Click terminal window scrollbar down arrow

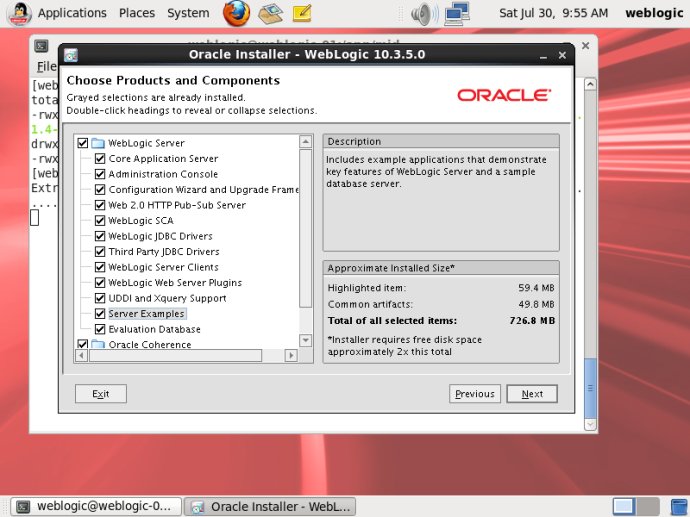coord(590,424)
